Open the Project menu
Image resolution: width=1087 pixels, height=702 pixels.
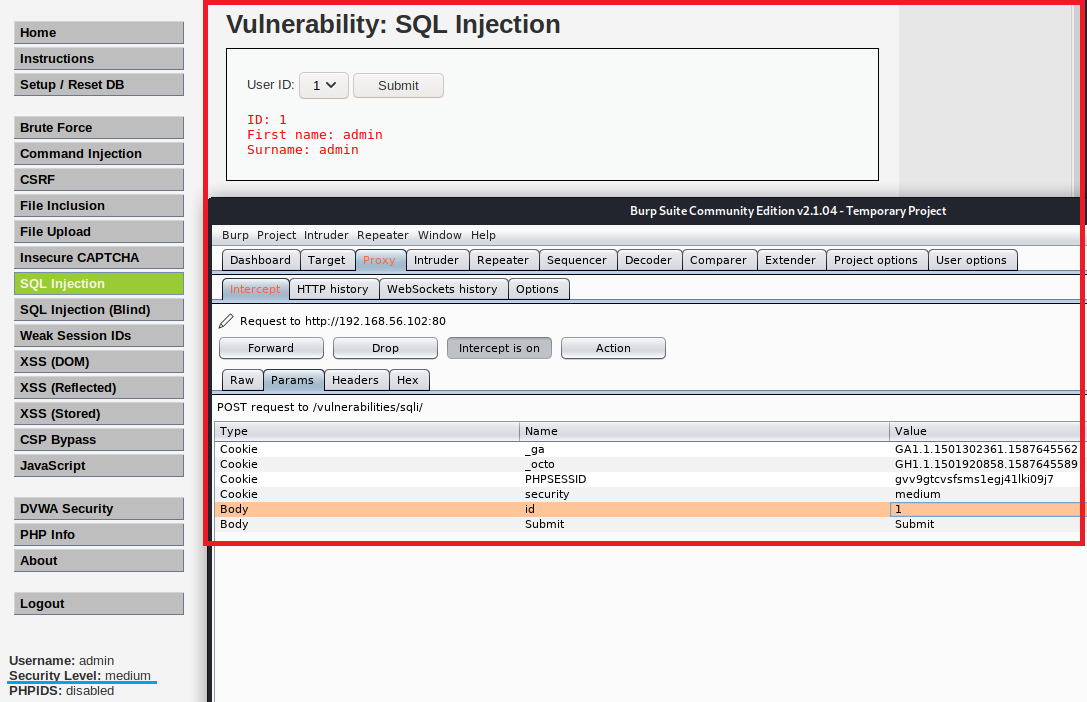277,235
